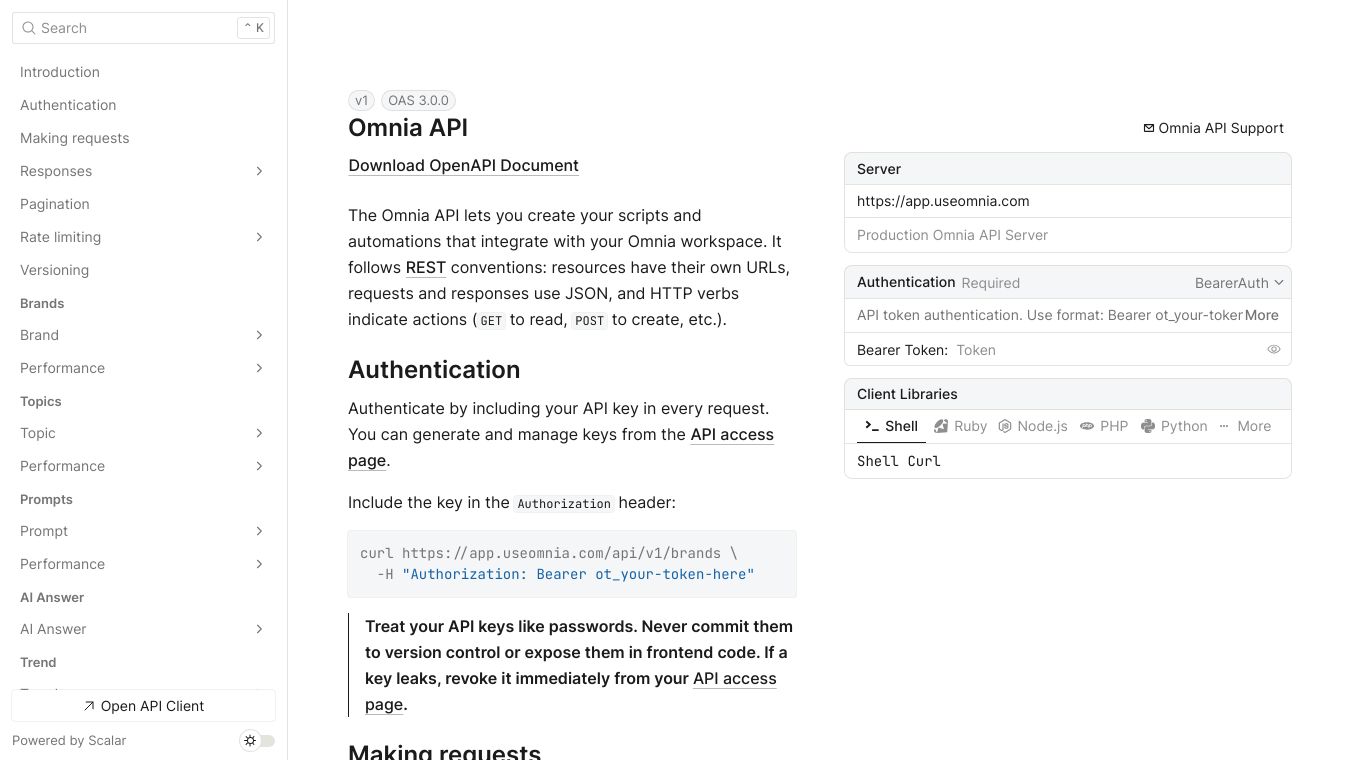Click the Python logo icon
Image resolution: width=1352 pixels, height=760 pixels.
[1148, 426]
